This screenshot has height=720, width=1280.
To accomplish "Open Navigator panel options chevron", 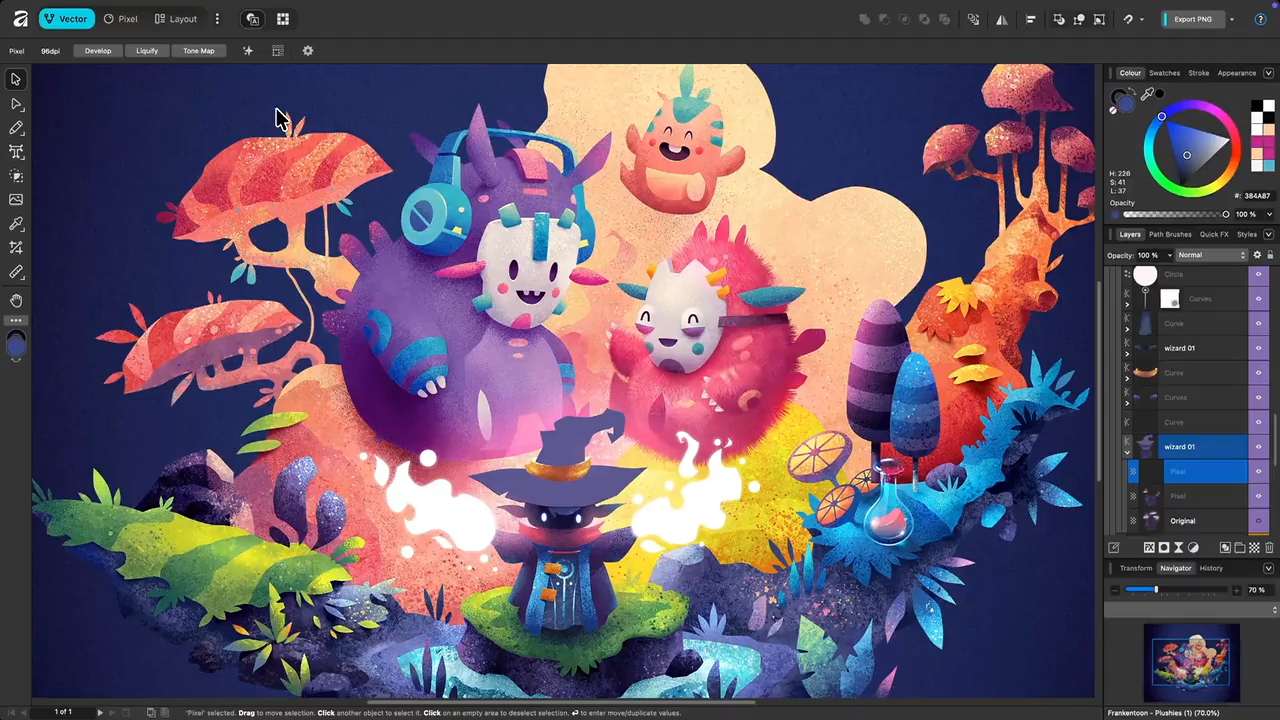I will click(x=1269, y=568).
